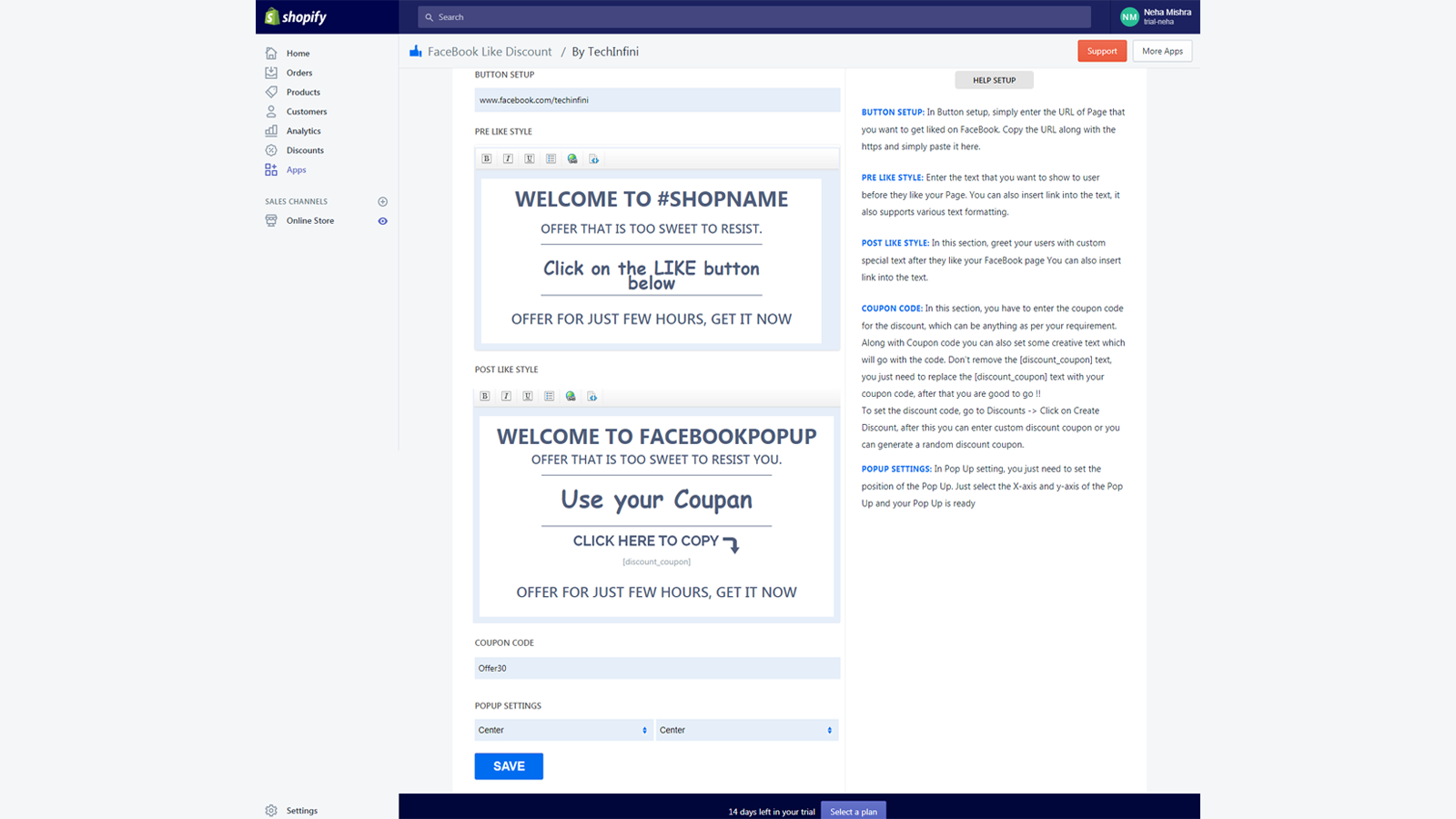View the Online Store with the eye icon
1456x819 pixels.
tap(383, 221)
